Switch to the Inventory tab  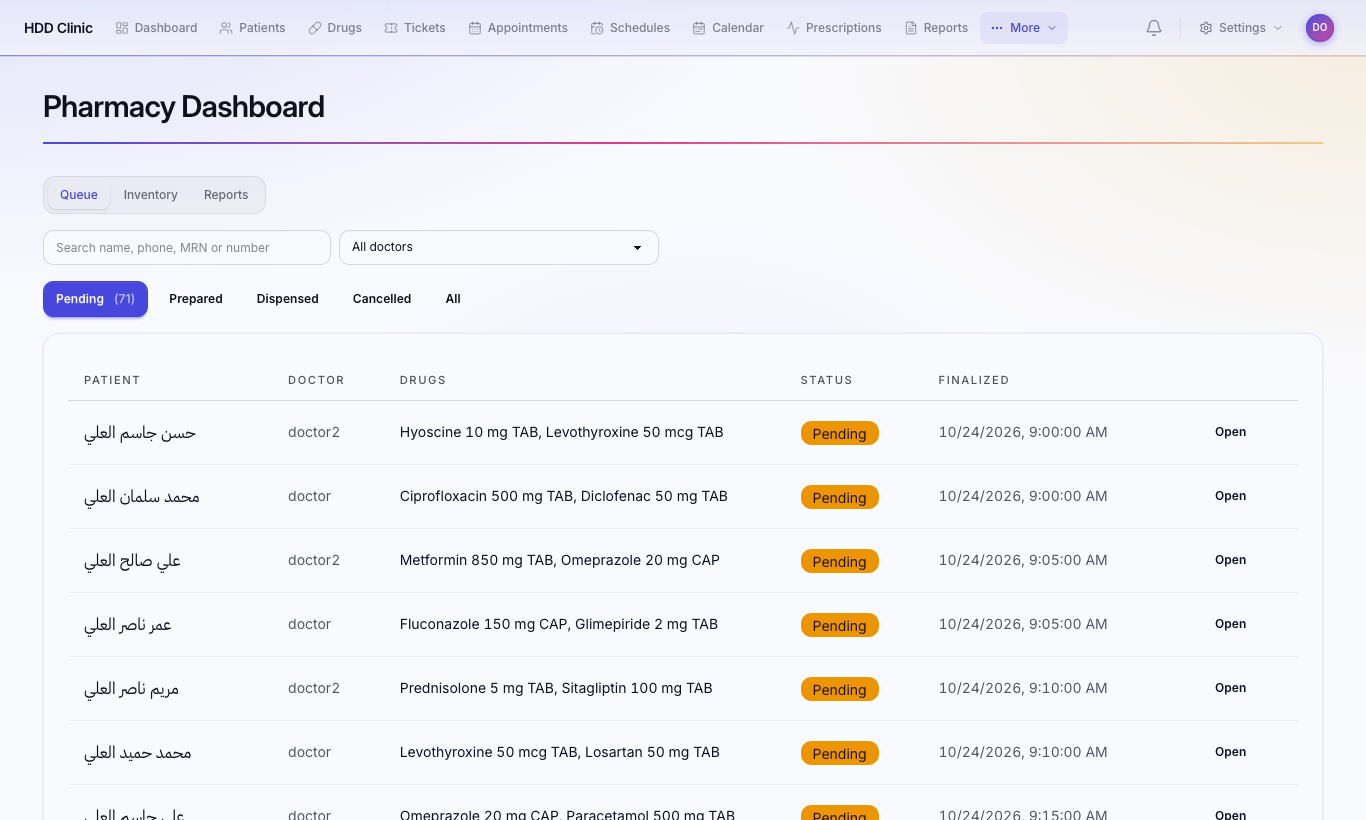point(151,195)
